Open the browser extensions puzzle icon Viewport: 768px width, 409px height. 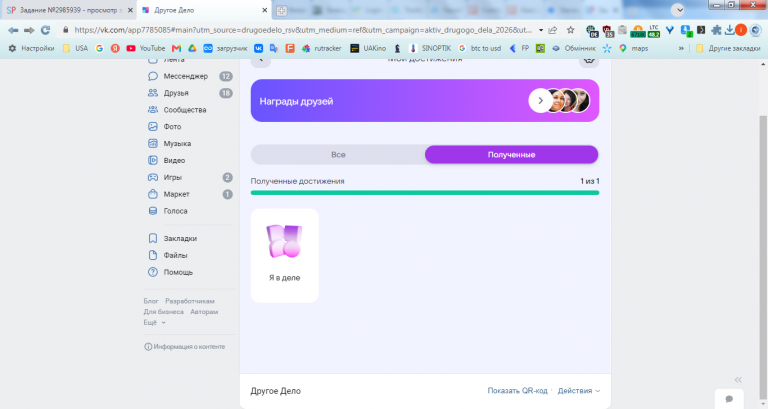pos(716,30)
